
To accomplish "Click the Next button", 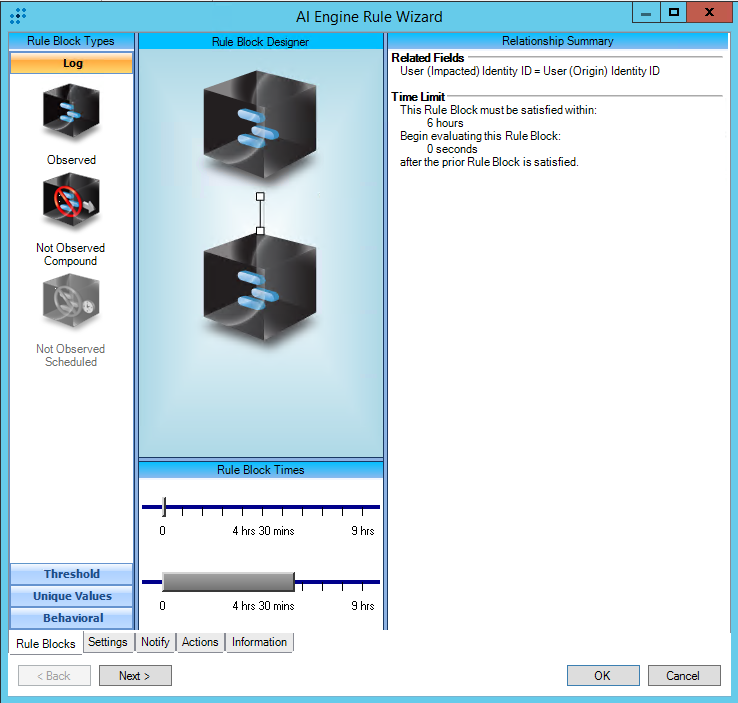I will pyautogui.click(x=135, y=676).
